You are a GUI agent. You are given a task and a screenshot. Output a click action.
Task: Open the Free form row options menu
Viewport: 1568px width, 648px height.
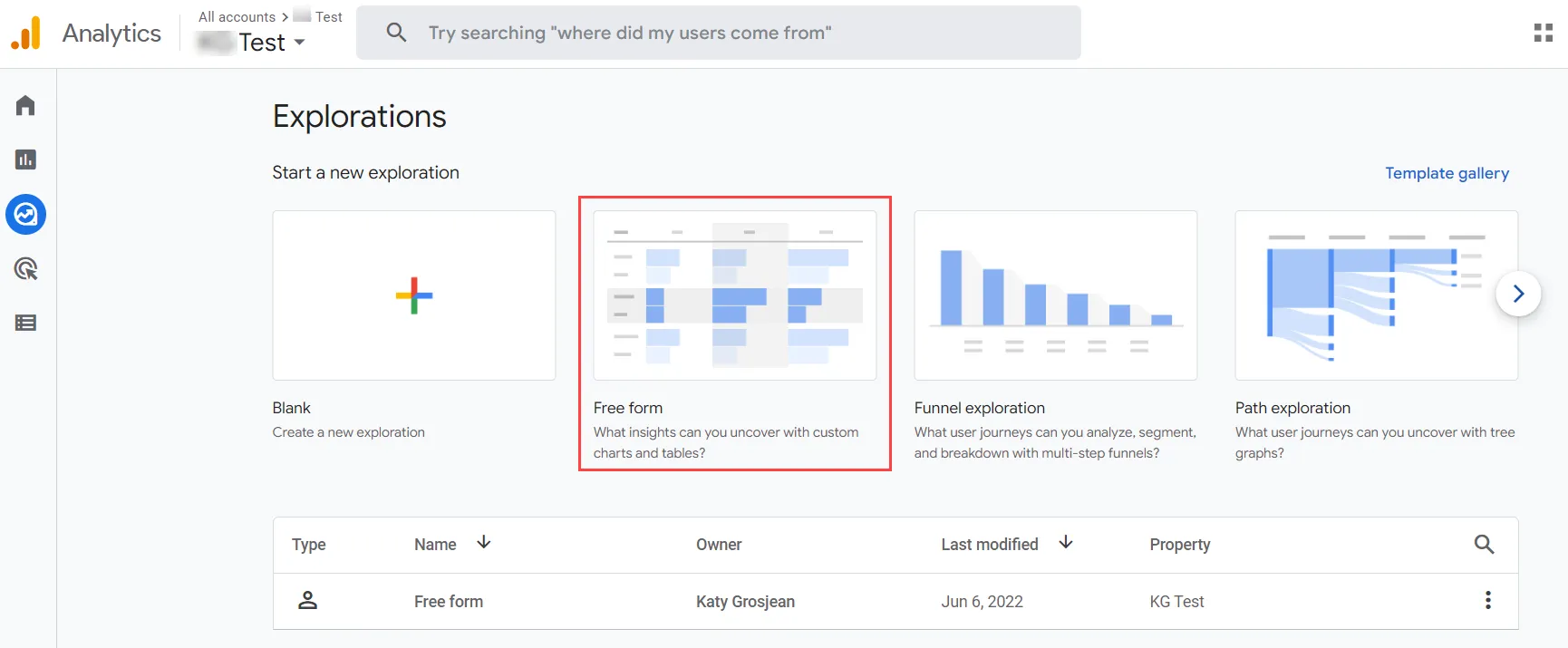pos(1487,600)
